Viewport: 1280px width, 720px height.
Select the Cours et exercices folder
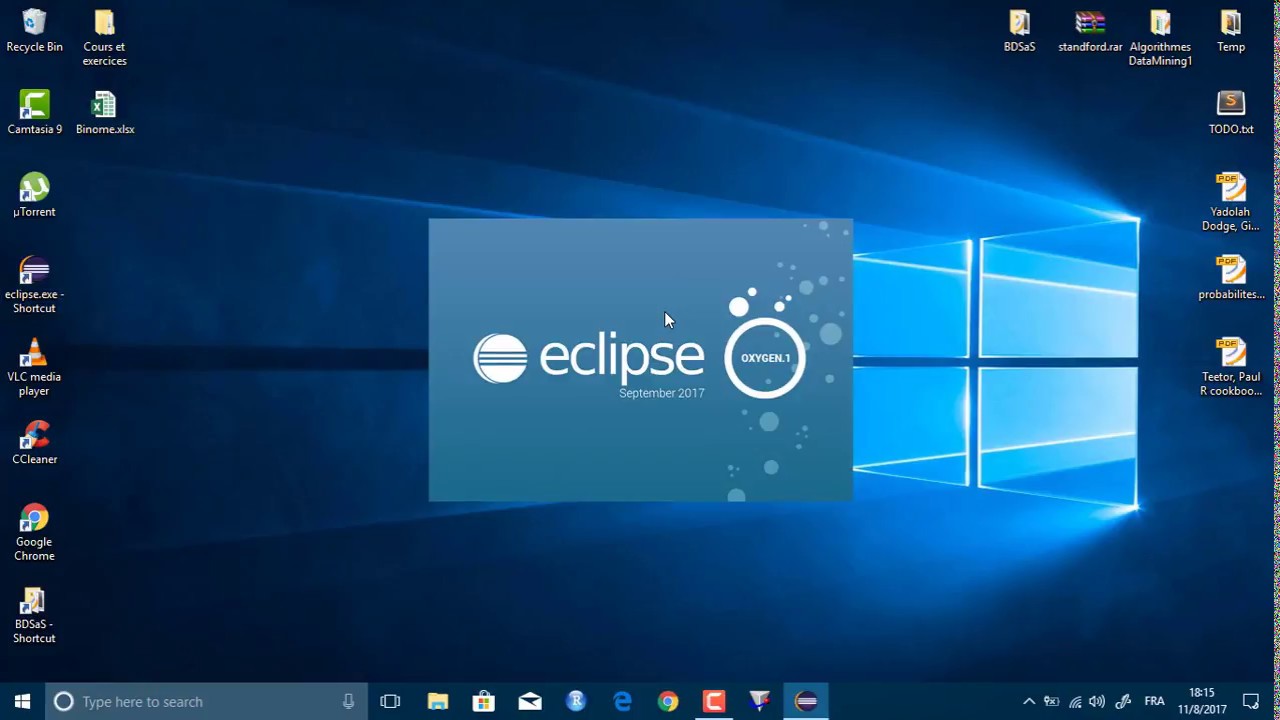(x=104, y=38)
